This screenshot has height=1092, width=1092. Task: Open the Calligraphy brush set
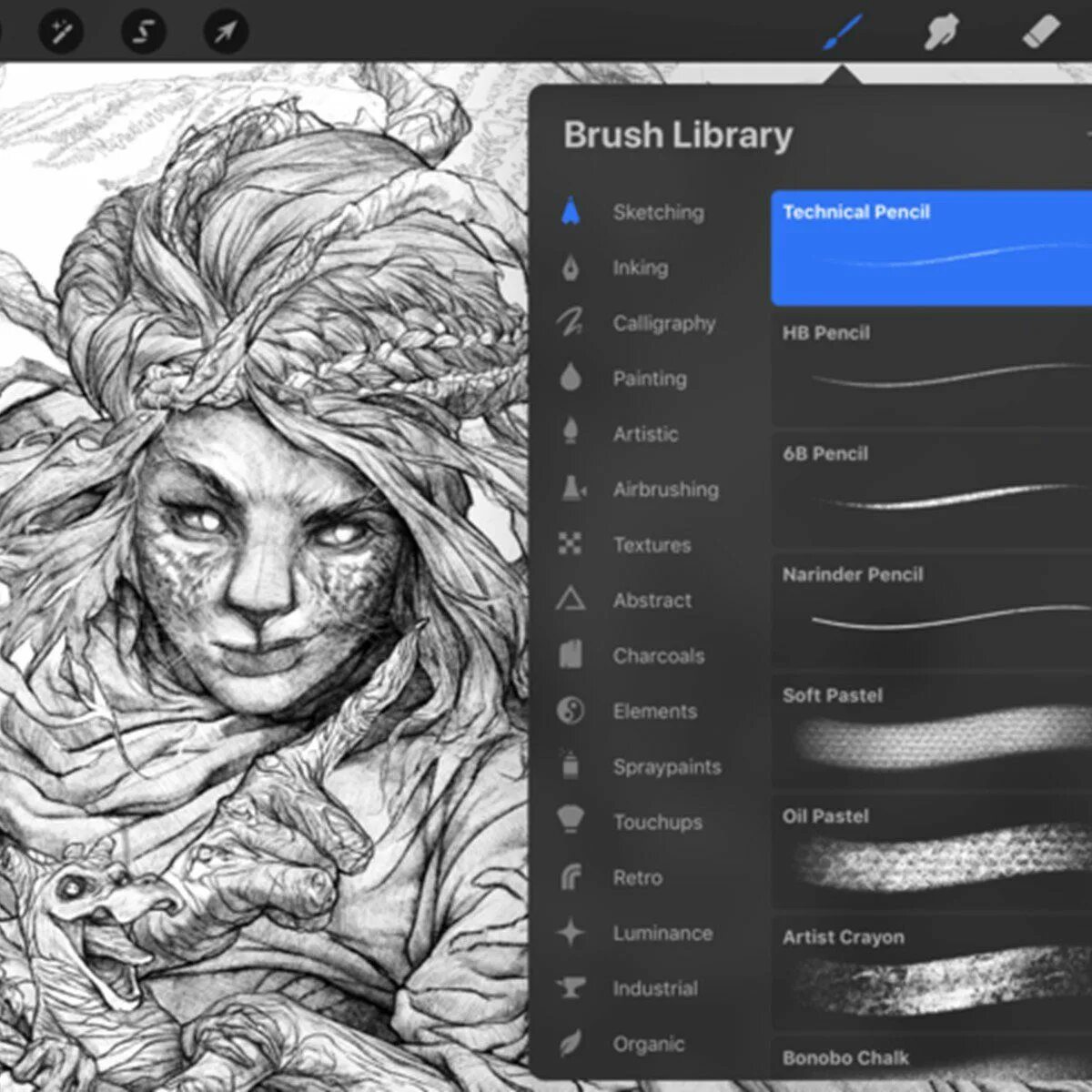pos(663,323)
